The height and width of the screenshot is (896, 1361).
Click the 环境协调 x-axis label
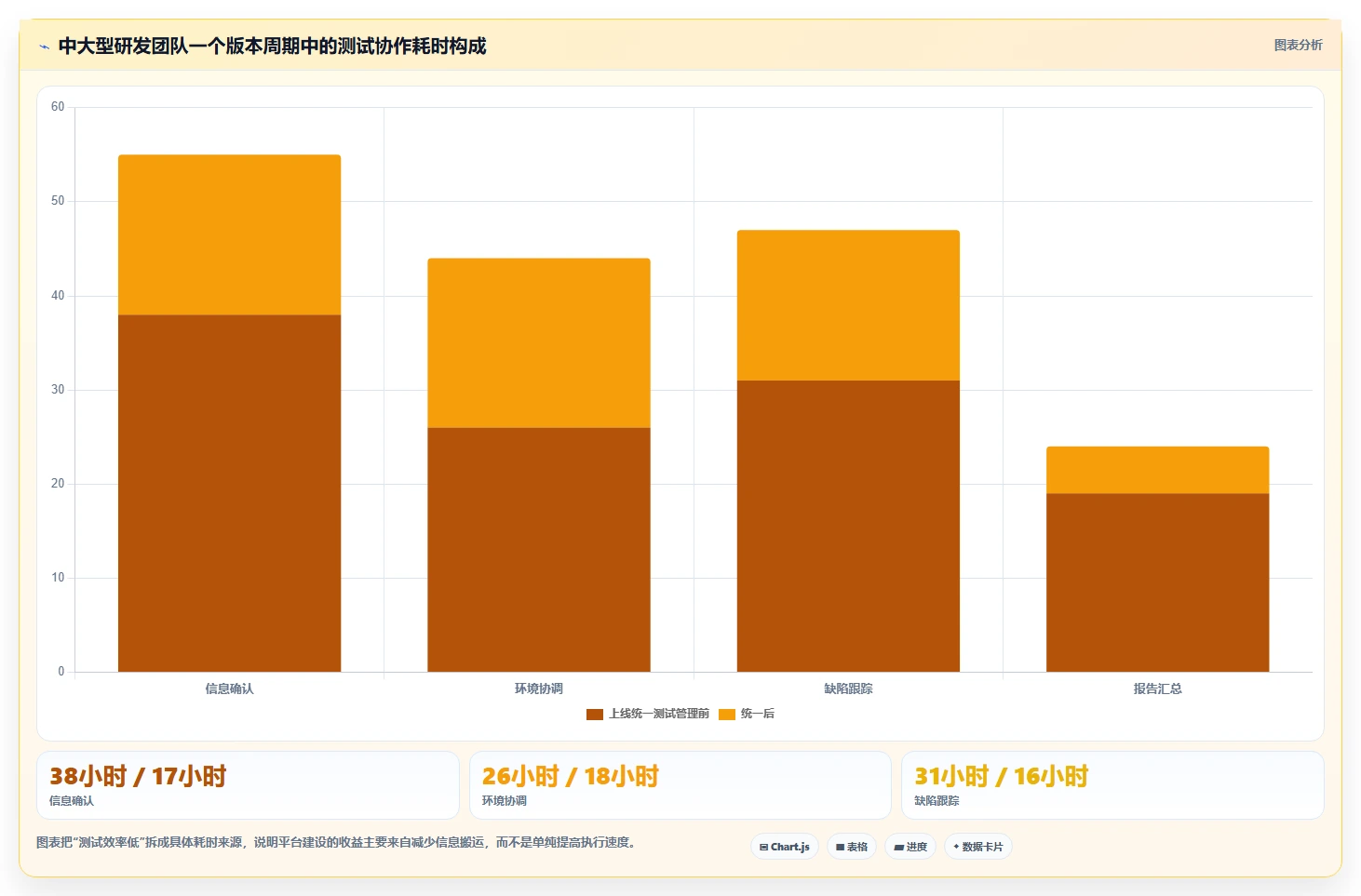tap(539, 689)
